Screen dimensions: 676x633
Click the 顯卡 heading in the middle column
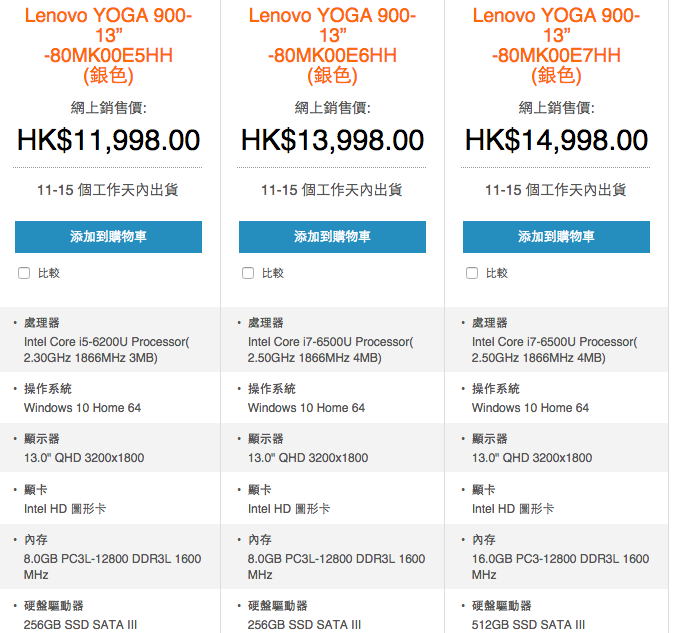(259, 490)
